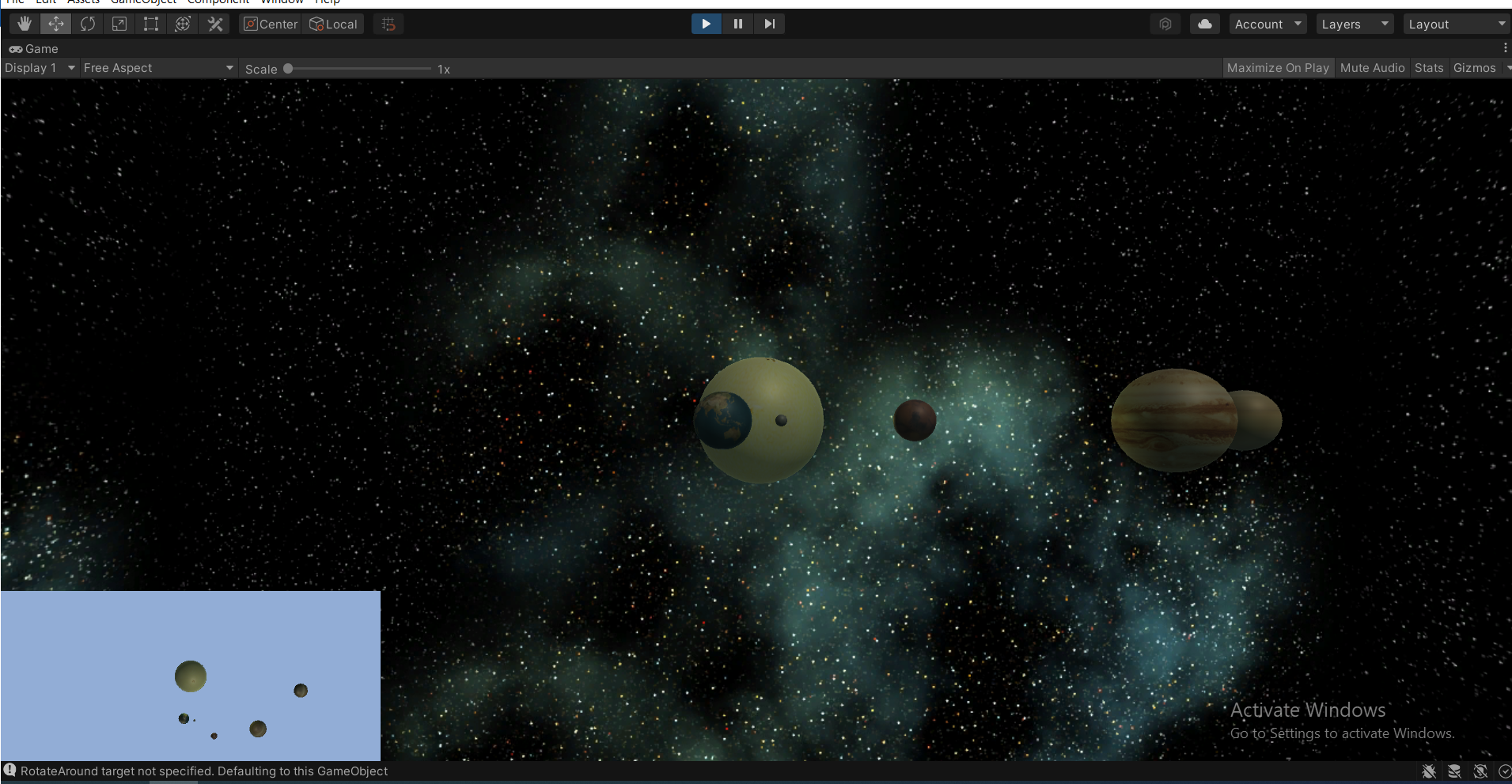The height and width of the screenshot is (784, 1512).
Task: Open the Account dropdown
Action: 1268,24
